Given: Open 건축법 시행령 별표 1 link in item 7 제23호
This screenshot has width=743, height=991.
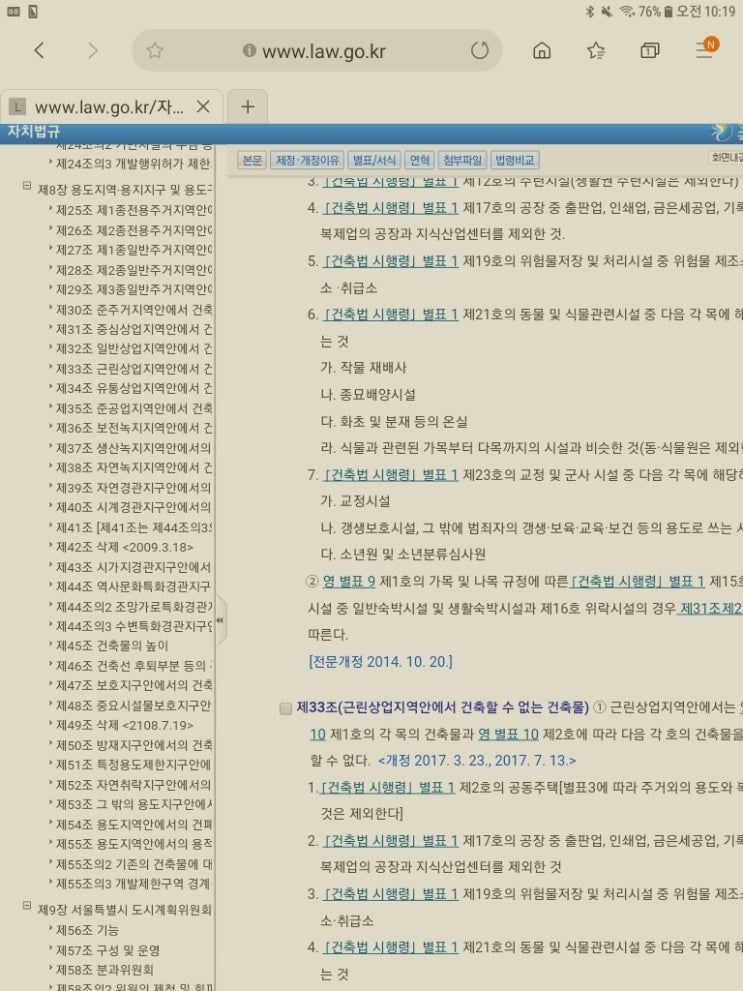Looking at the screenshot, I should (390, 474).
